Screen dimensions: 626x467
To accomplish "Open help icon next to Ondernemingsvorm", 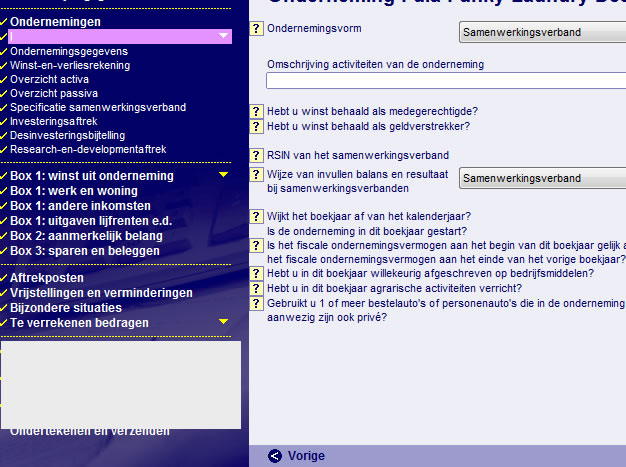I will tap(256, 29).
